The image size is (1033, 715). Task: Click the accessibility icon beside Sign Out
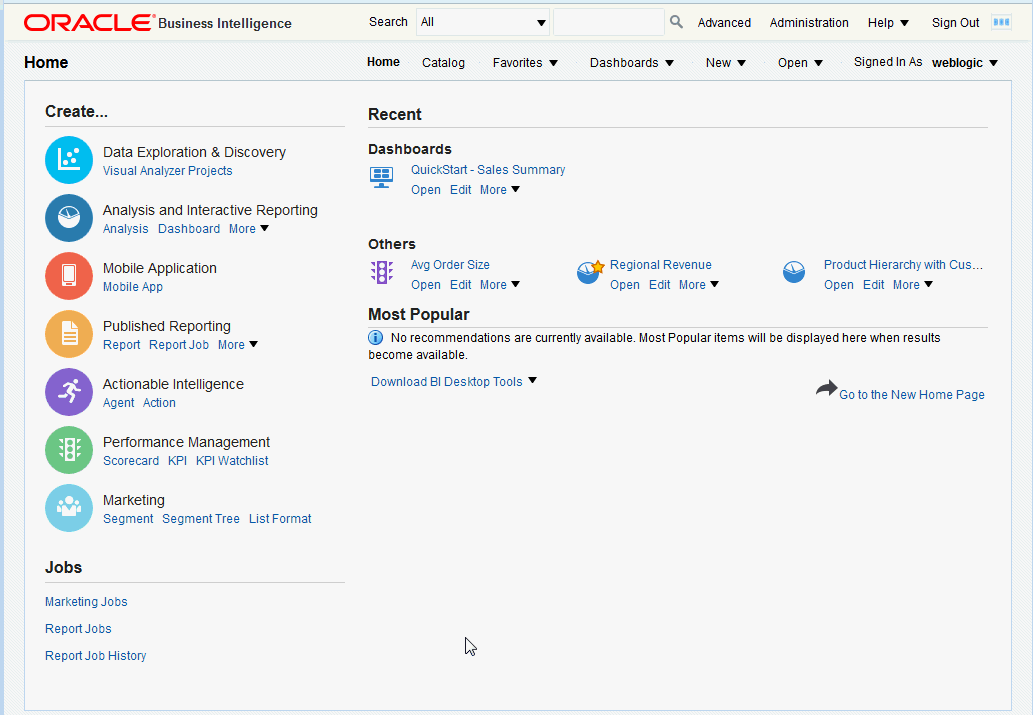coord(1001,22)
